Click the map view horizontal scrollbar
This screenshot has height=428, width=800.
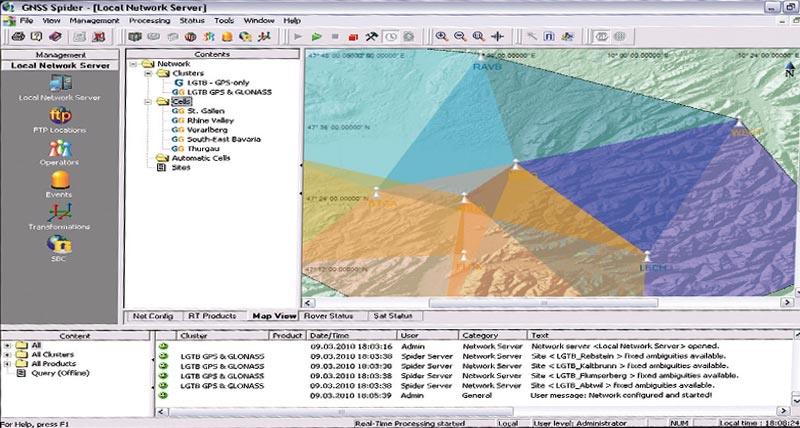(x=545, y=303)
